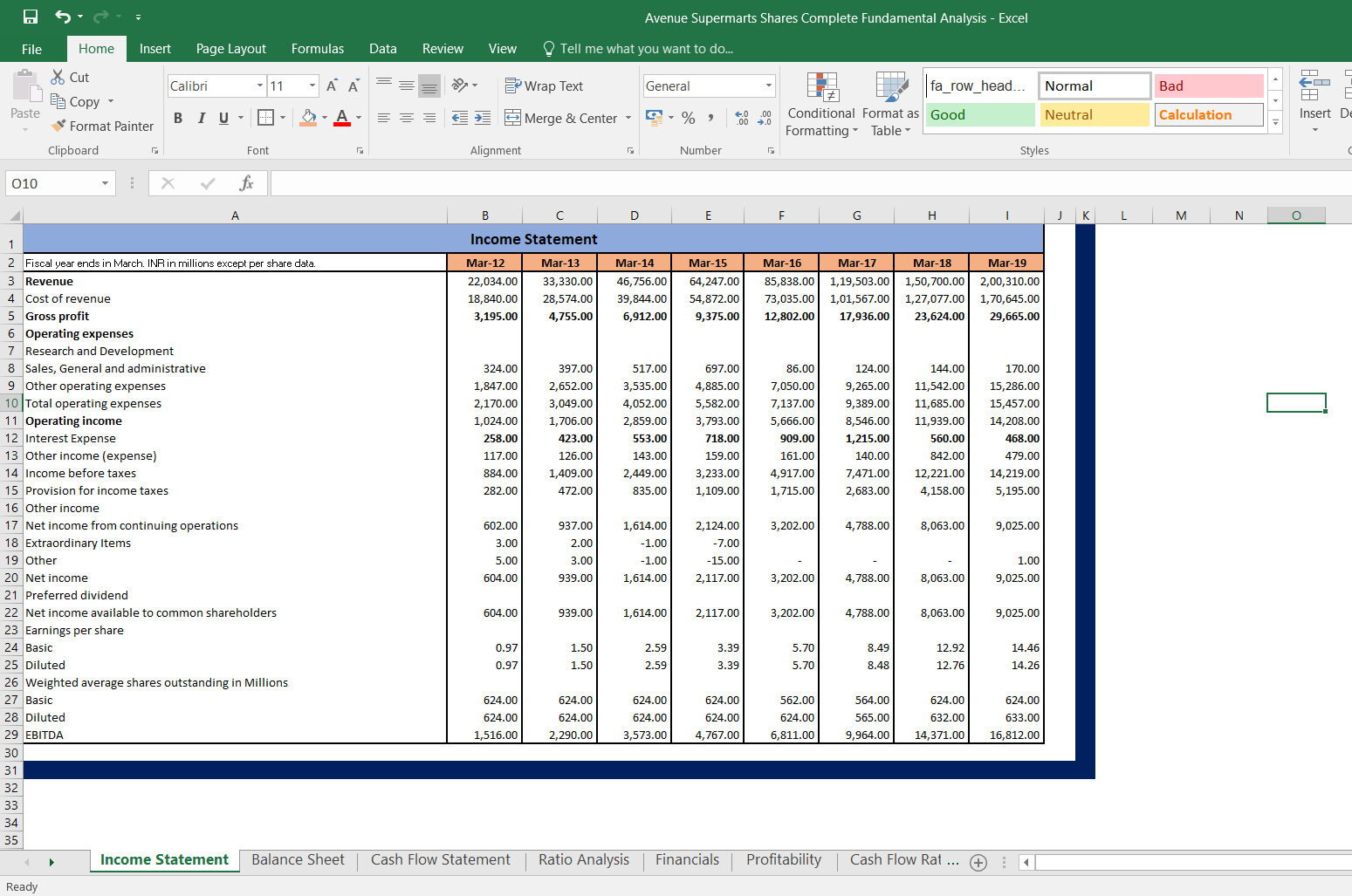Expand the Name Box dropdown arrow

pyautogui.click(x=105, y=183)
